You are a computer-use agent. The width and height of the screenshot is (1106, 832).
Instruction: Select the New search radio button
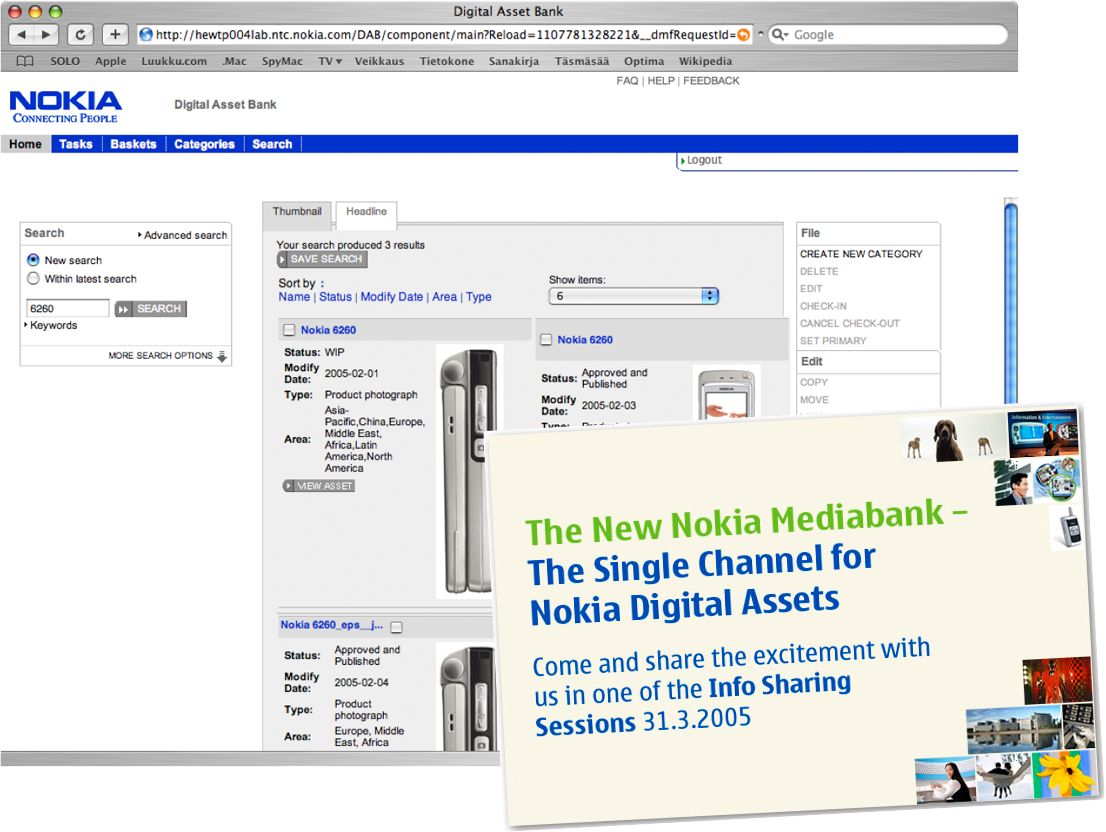point(33,260)
